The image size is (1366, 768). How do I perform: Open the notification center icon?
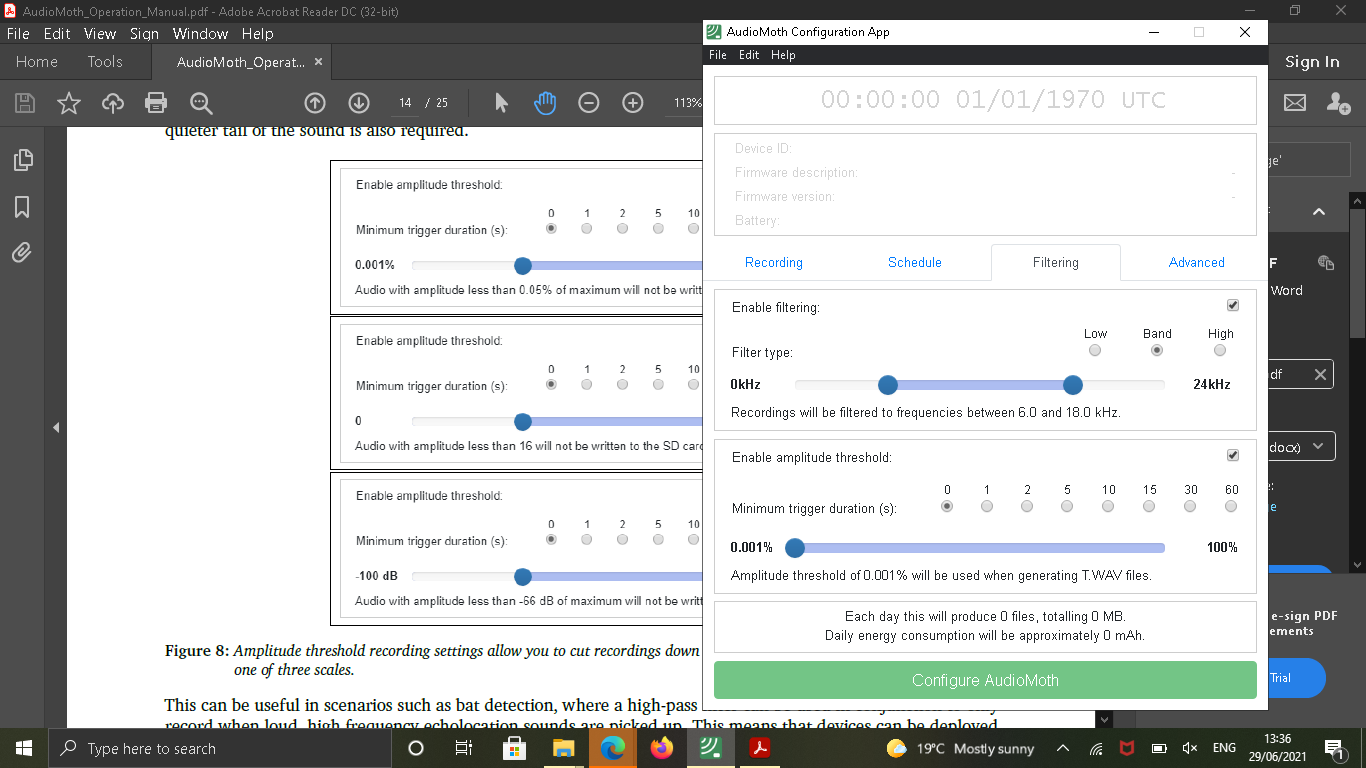pos(1334,748)
